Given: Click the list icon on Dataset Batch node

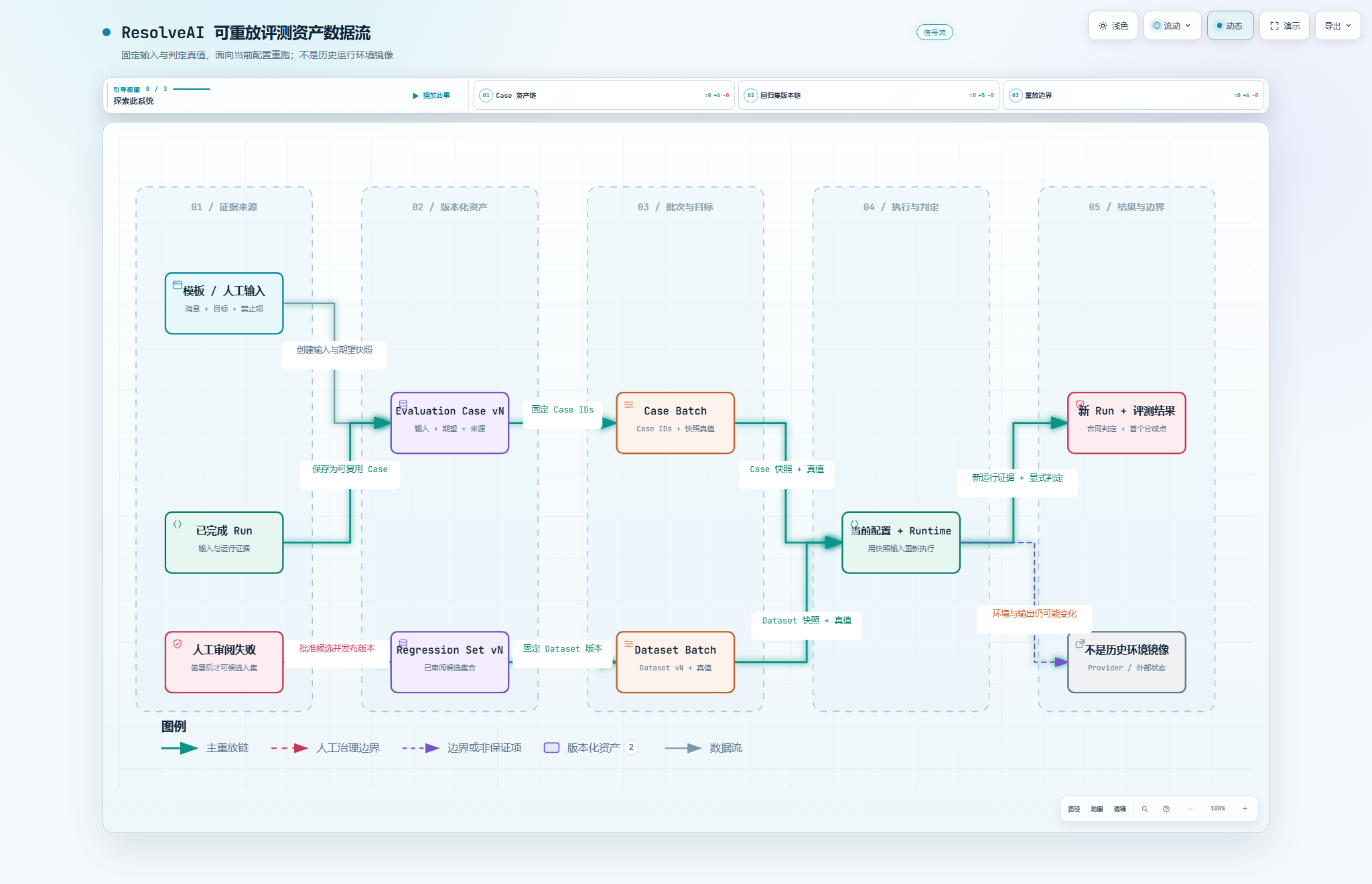Looking at the screenshot, I should click(x=629, y=644).
